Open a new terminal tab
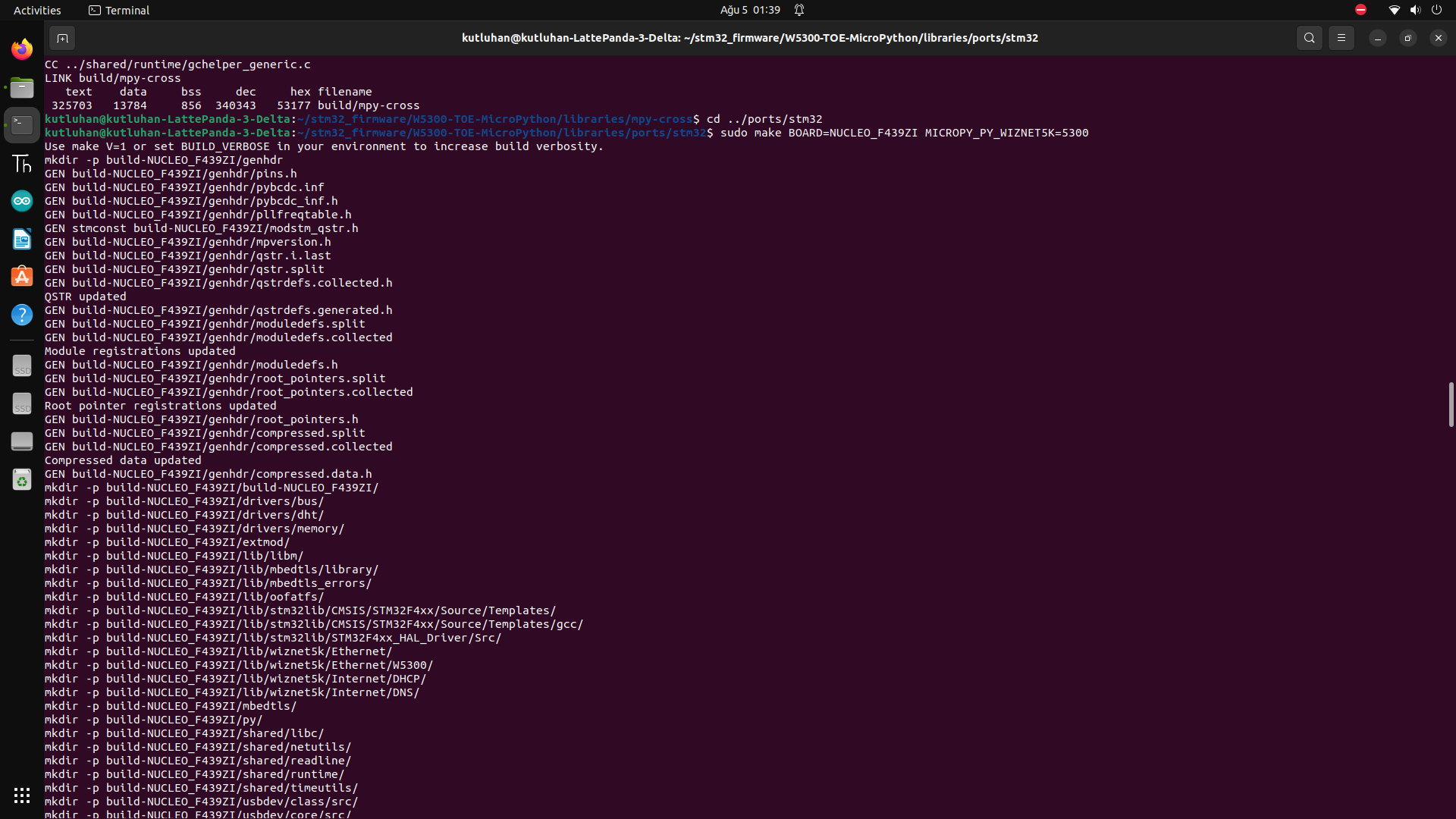This screenshot has width=1456, height=819. coord(63,38)
